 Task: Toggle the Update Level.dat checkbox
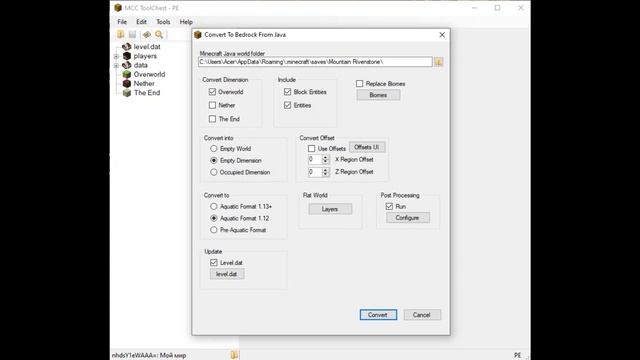213,262
